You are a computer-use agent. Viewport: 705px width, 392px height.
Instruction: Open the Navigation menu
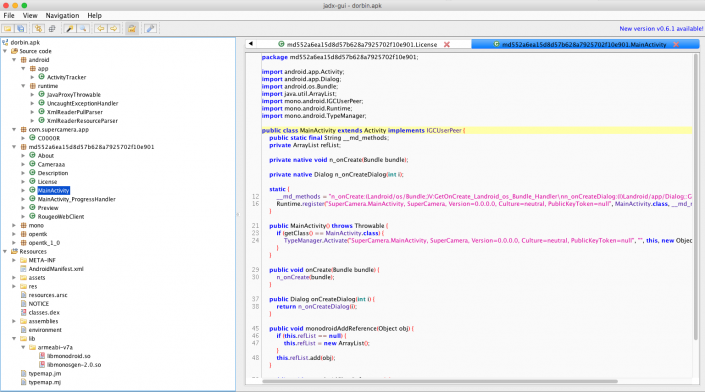[62, 15]
